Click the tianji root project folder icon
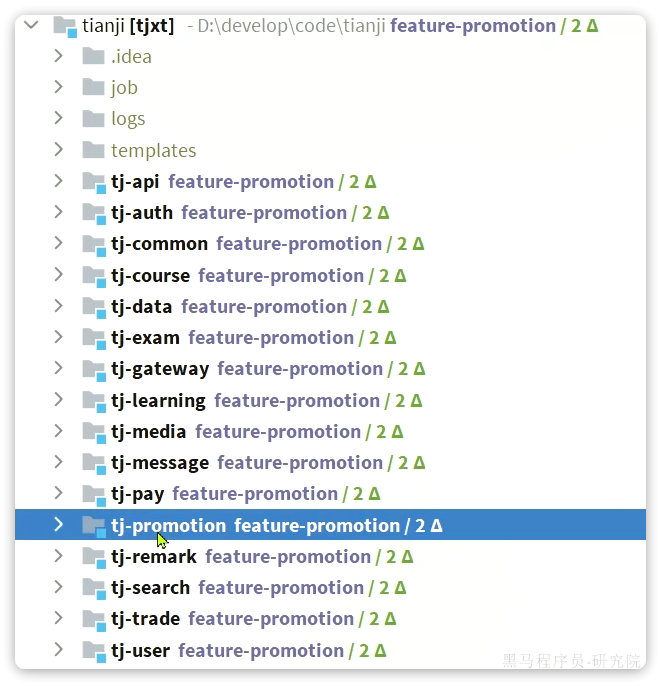Viewport: 661px width, 686px height. click(x=65, y=26)
